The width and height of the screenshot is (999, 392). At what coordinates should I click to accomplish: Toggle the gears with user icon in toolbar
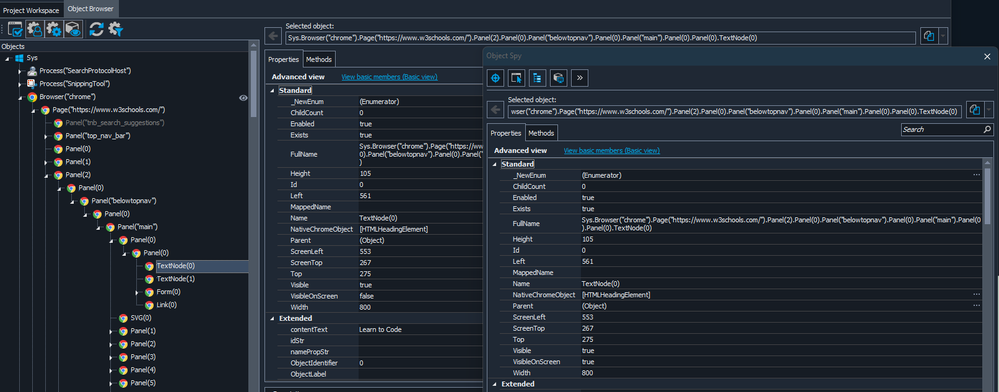point(34,29)
